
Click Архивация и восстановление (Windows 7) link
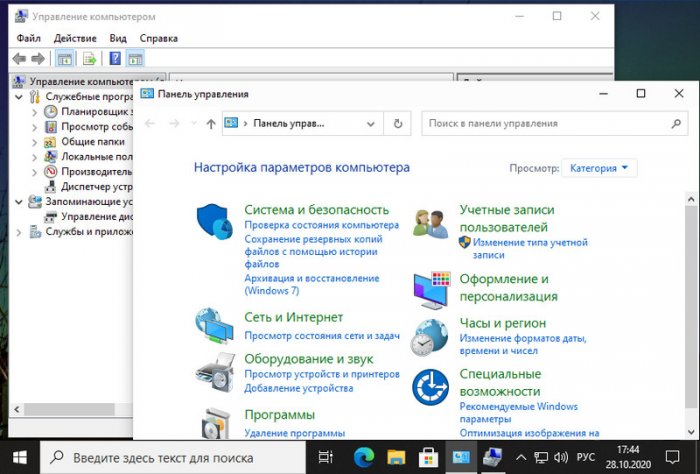click(312, 284)
